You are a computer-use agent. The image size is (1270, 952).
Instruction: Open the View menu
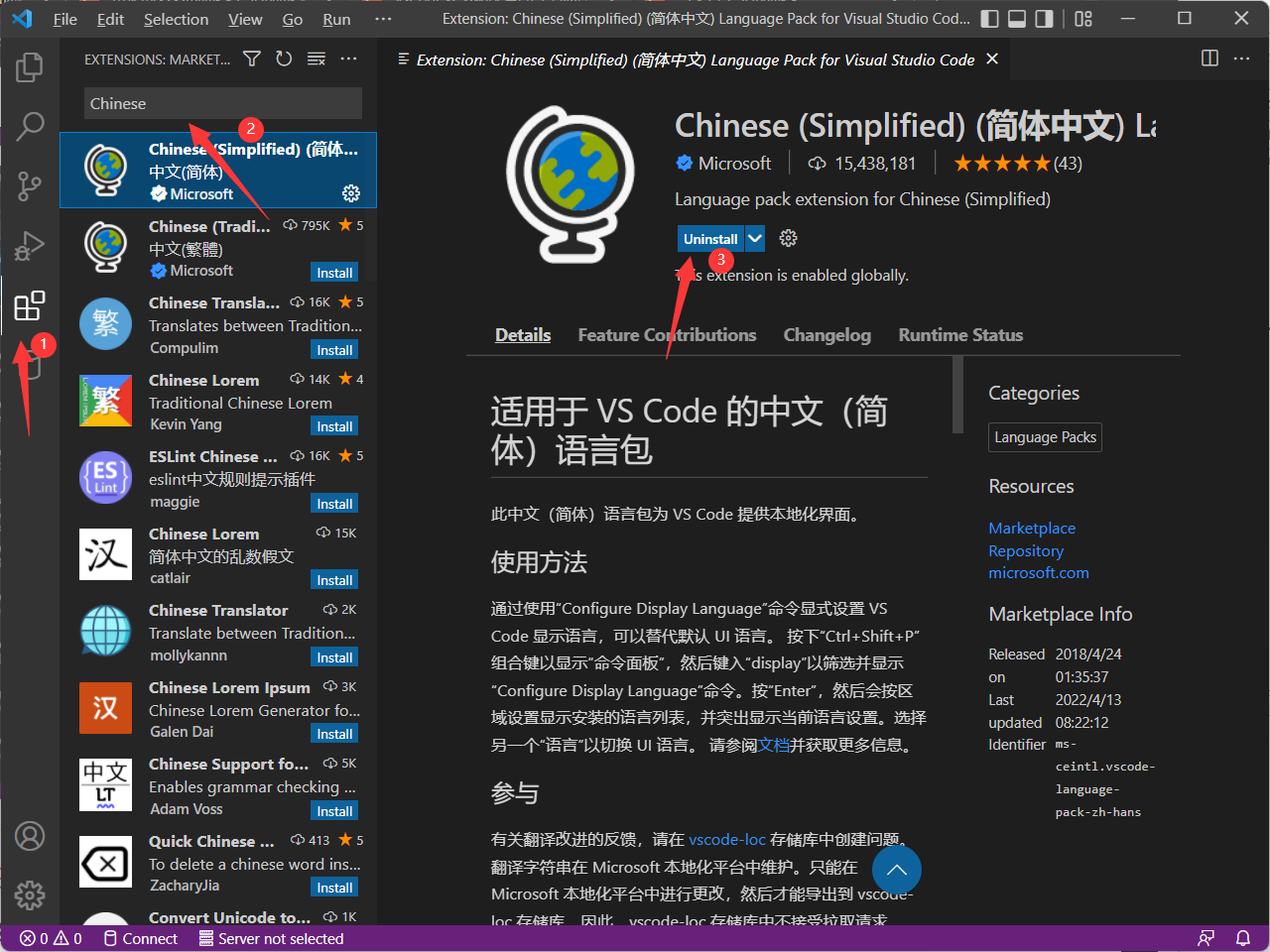click(245, 19)
